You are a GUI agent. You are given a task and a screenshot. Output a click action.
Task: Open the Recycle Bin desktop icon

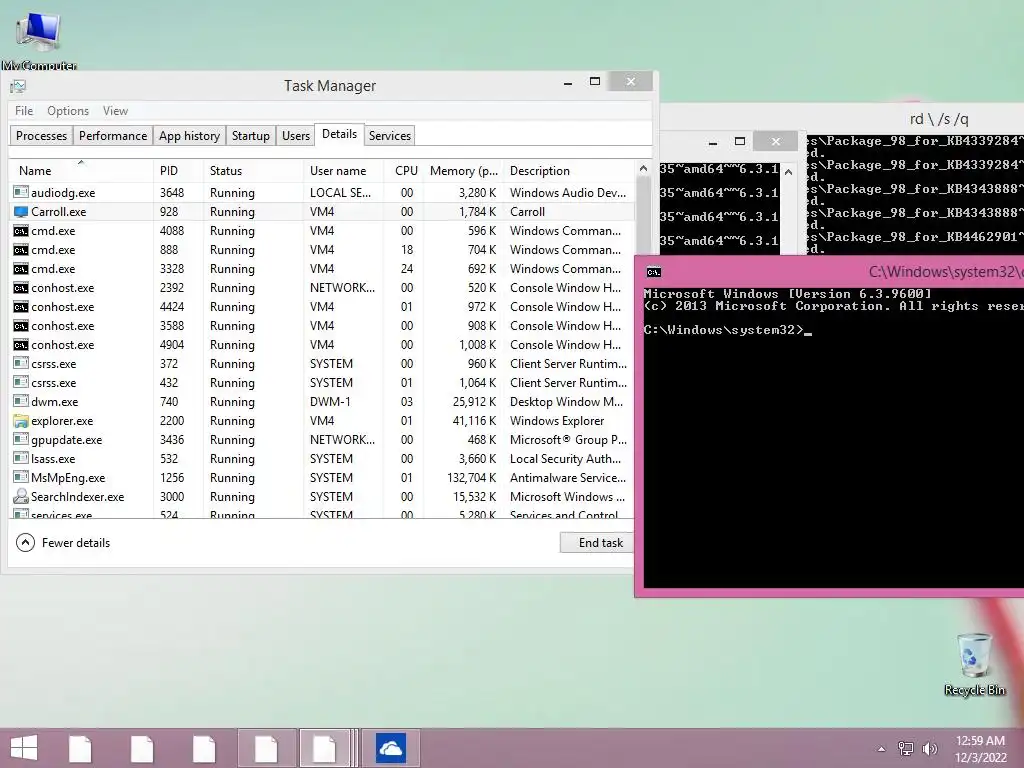coord(974,663)
